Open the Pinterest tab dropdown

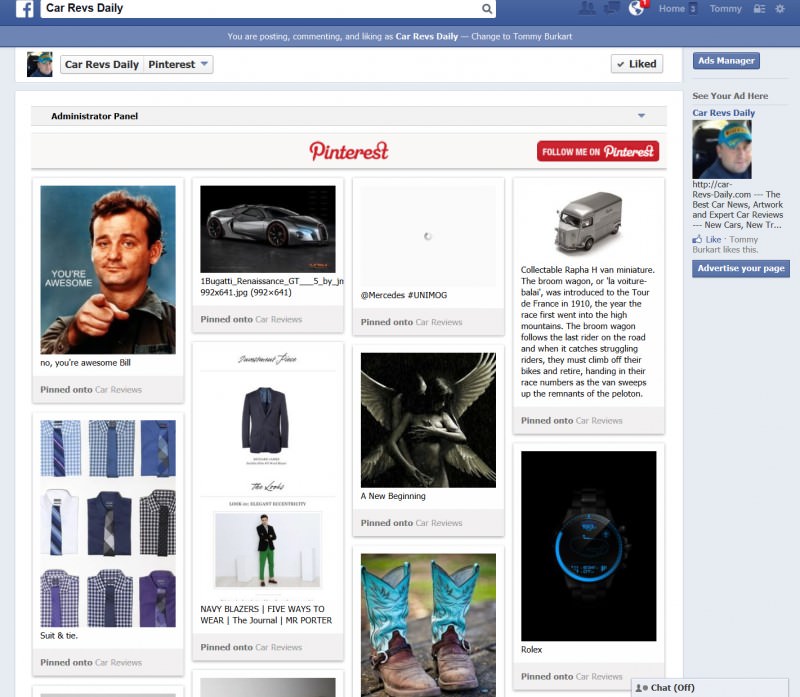click(x=178, y=64)
